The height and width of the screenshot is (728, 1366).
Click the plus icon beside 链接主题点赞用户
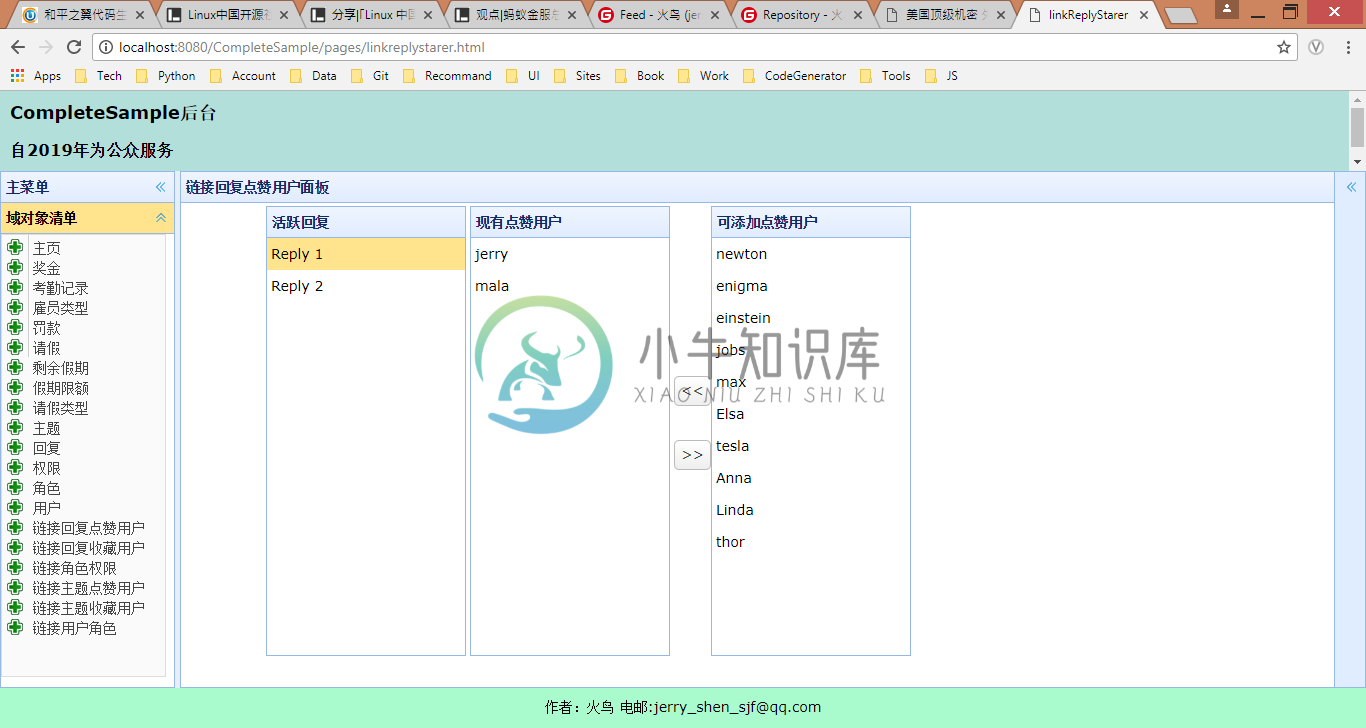[x=15, y=587]
